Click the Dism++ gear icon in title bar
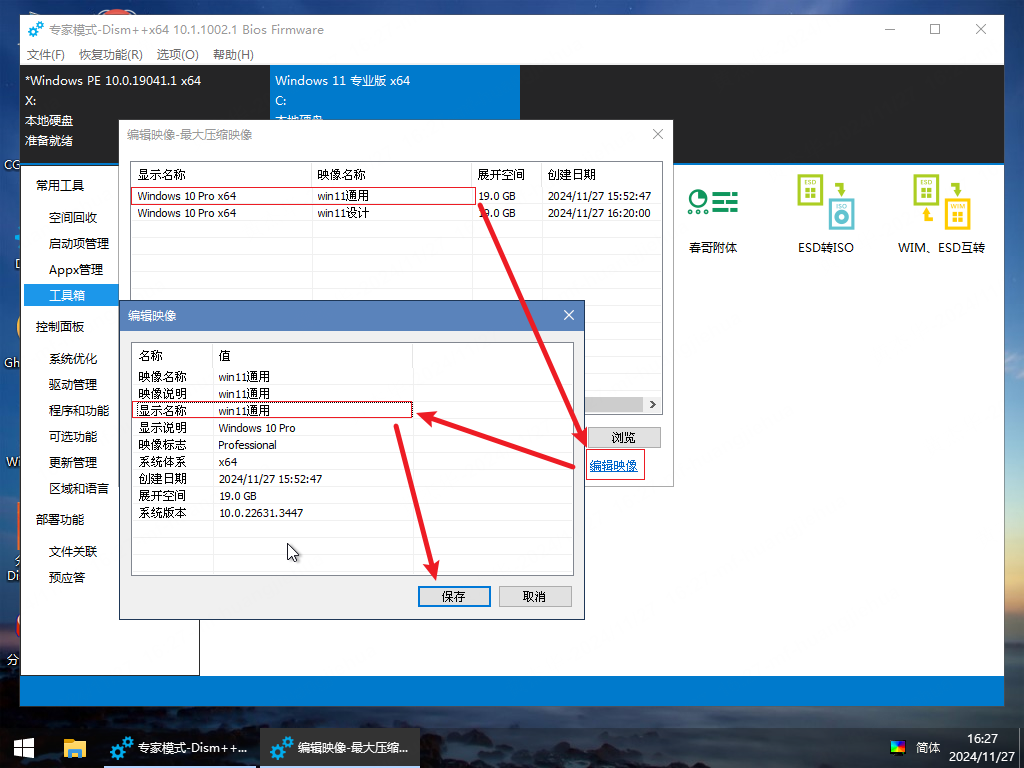Screen dimensions: 1024x768 (36, 29)
